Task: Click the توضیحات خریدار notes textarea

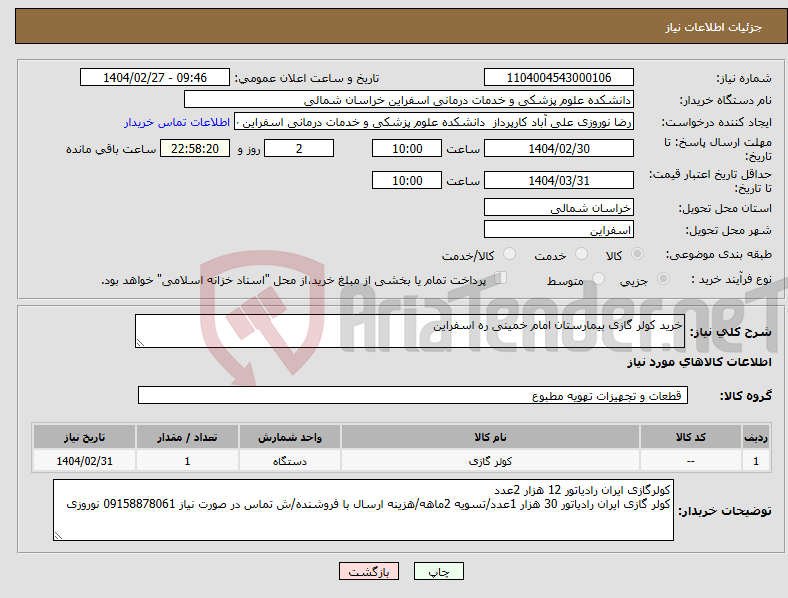Action: pos(363,510)
